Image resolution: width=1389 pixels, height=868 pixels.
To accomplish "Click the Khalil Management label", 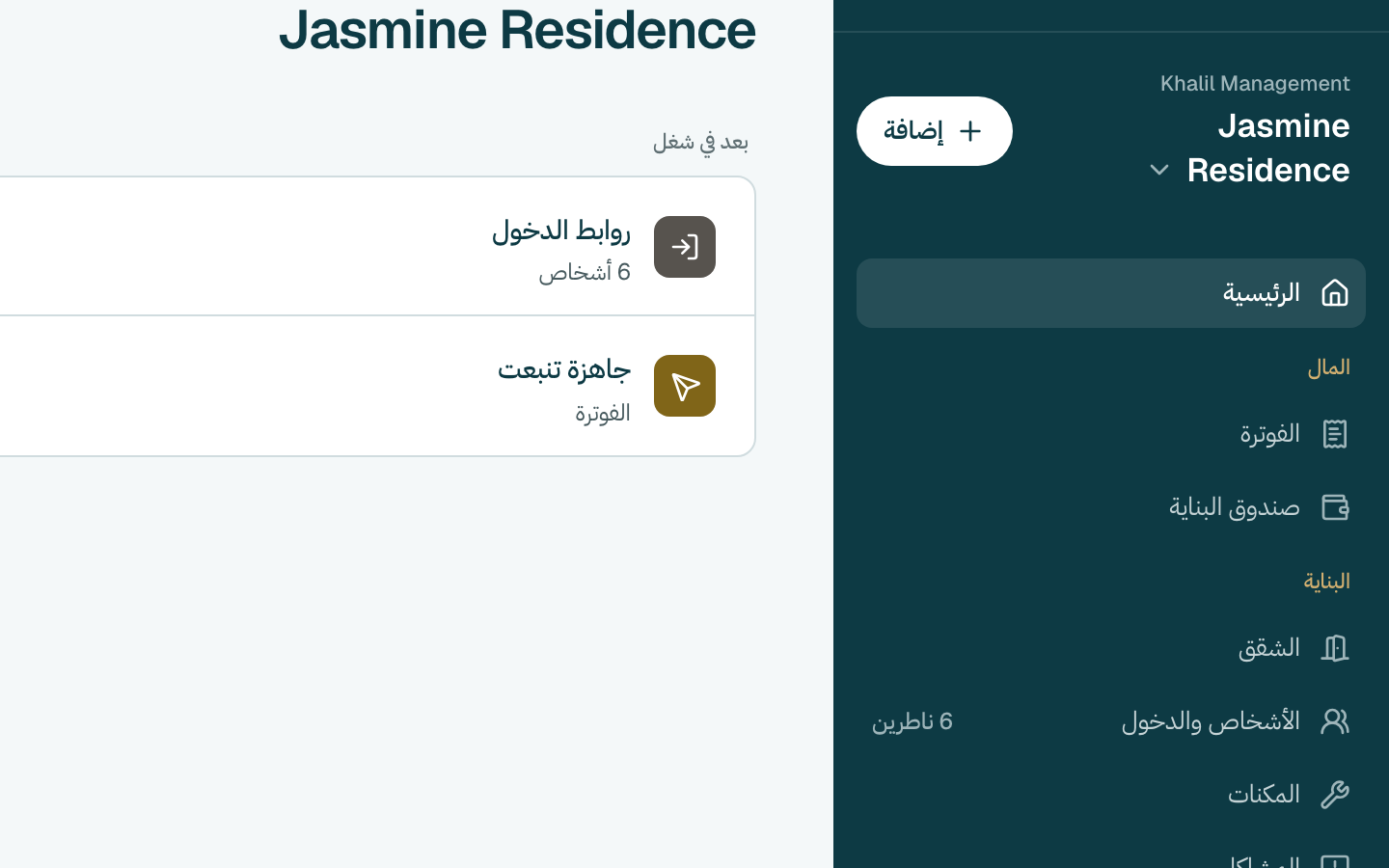I will pos(1255,84).
